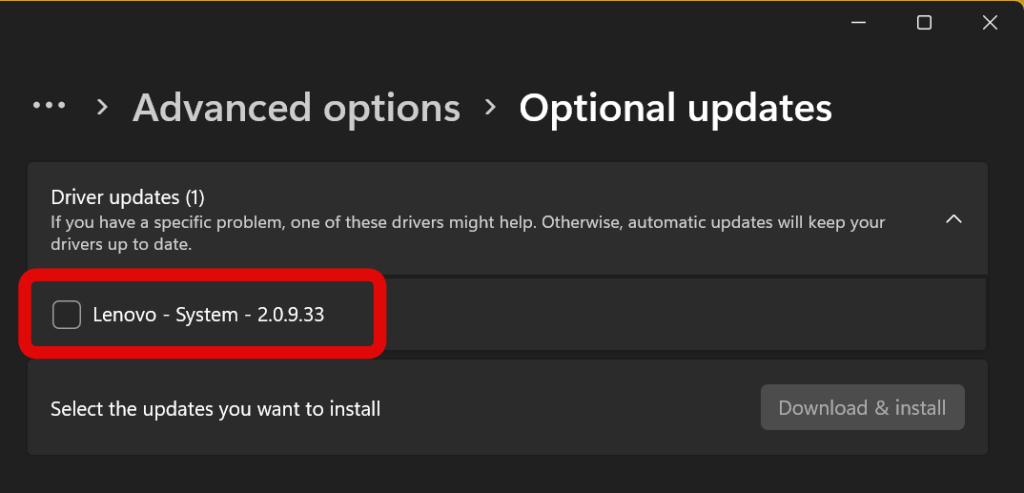Minimize the Settings window
This screenshot has width=1024, height=493.
pyautogui.click(x=858, y=22)
